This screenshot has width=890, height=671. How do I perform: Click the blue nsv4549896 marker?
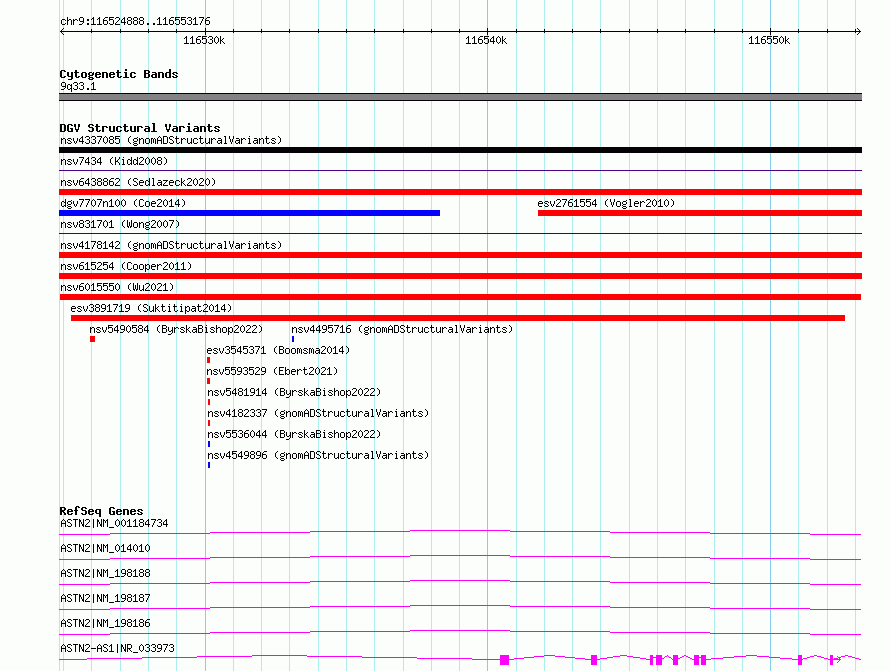(x=209, y=465)
